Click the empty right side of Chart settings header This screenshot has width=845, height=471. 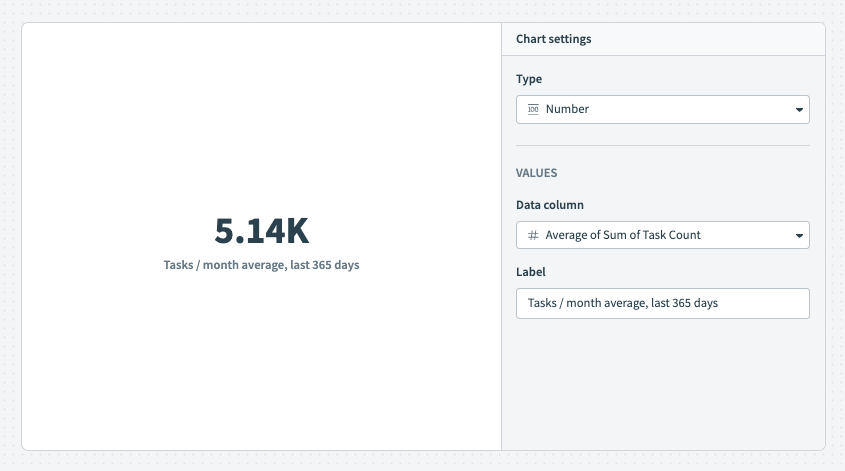click(x=720, y=39)
